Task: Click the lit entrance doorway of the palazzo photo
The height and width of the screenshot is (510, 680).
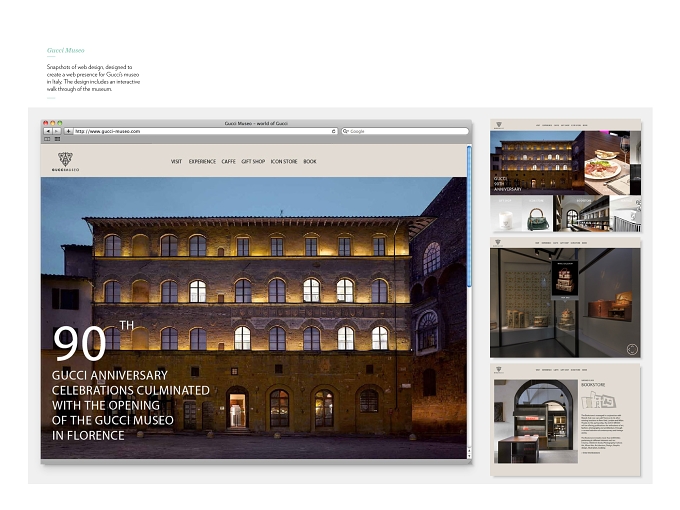Action: pos(237,410)
